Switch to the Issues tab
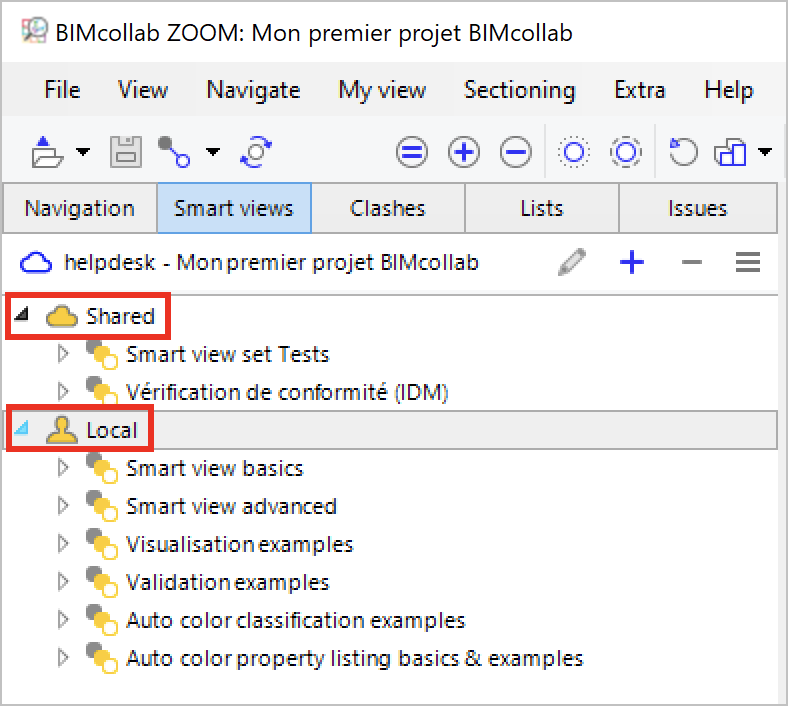The image size is (788, 706). coord(697,209)
